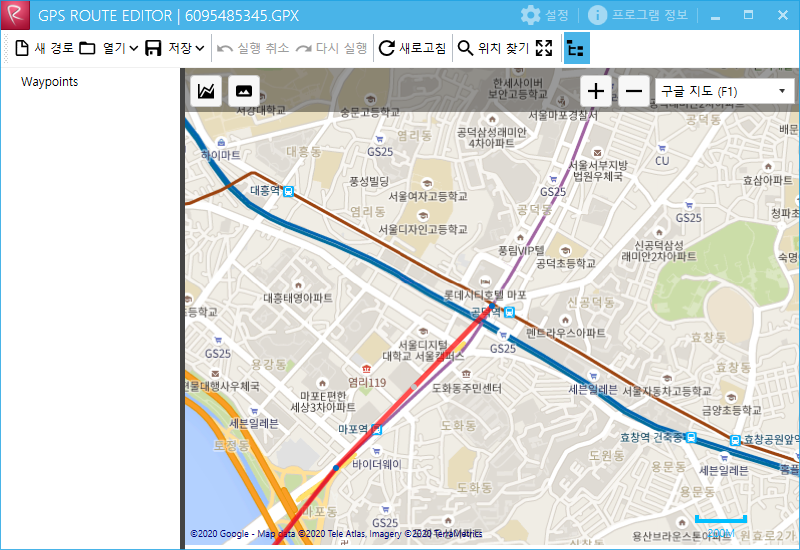Show the elevation chart button
Image resolution: width=800 pixels, height=550 pixels.
[x=206, y=91]
